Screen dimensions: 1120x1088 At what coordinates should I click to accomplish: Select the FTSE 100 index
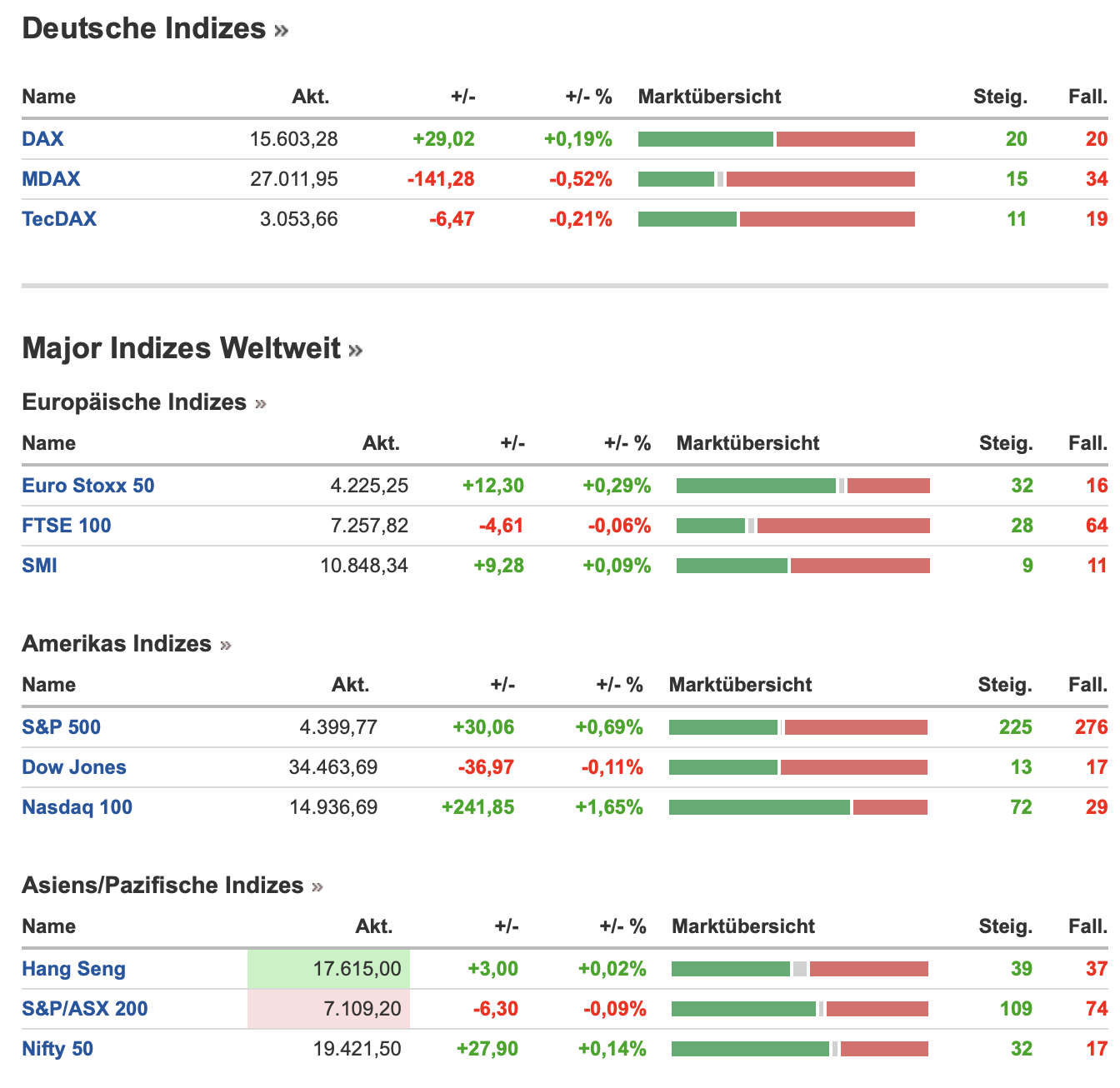point(67,526)
